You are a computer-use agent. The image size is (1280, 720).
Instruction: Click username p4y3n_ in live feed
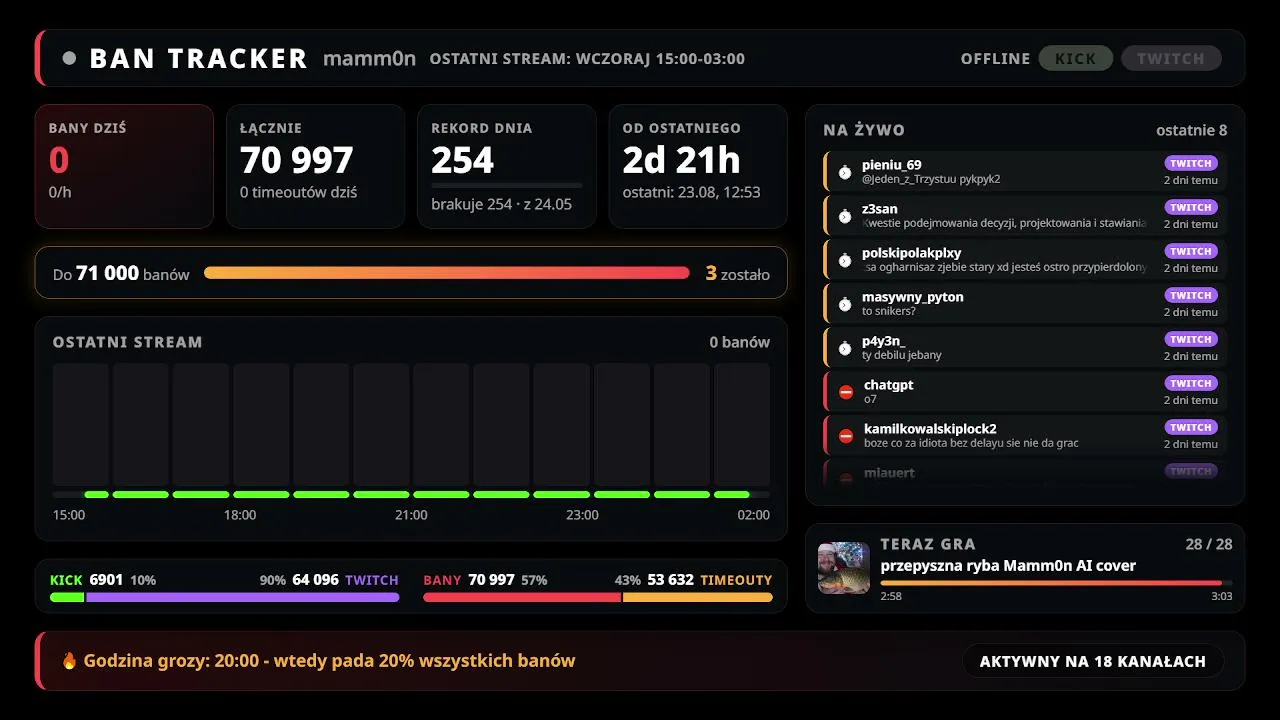pyautogui.click(x=884, y=341)
